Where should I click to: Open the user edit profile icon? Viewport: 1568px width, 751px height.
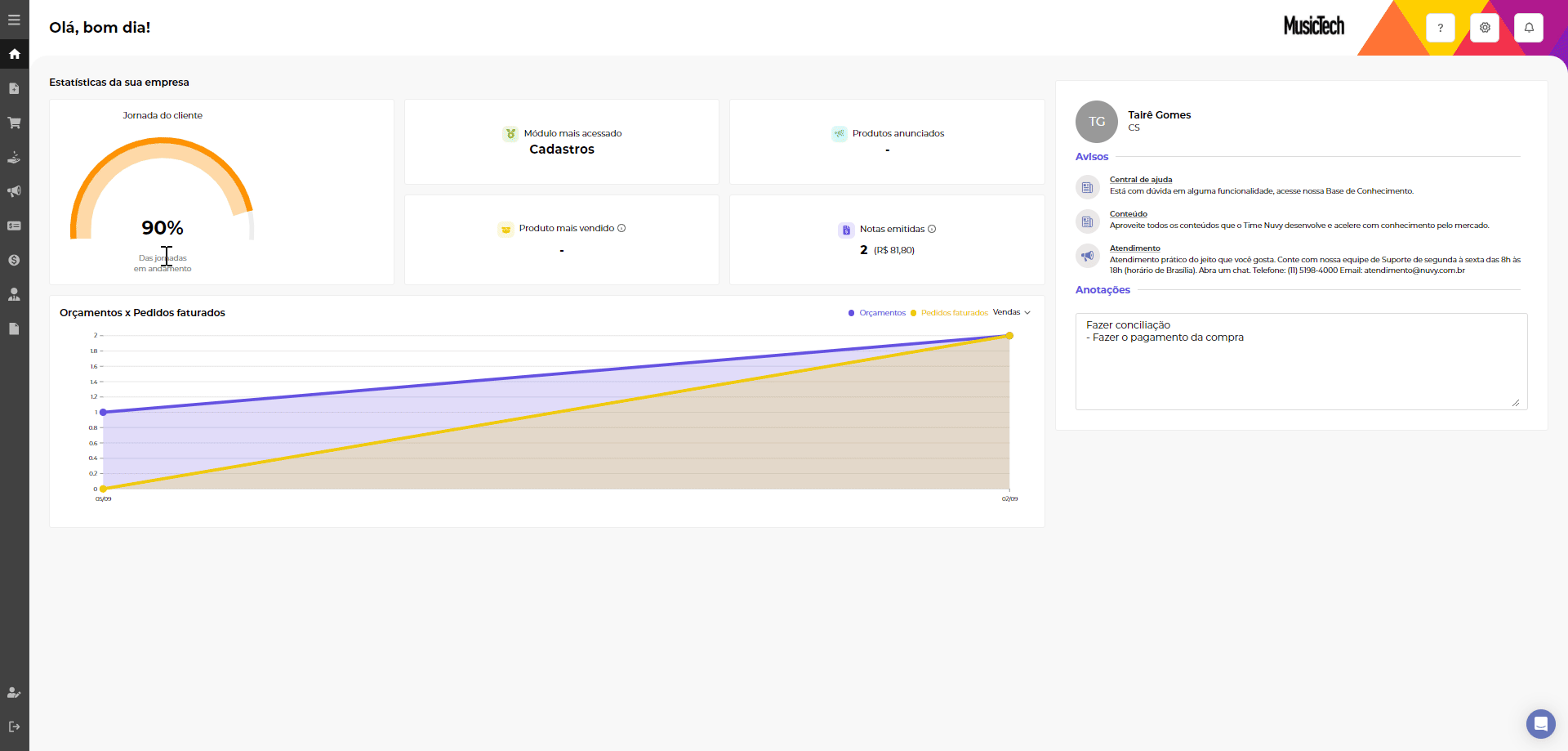click(14, 692)
